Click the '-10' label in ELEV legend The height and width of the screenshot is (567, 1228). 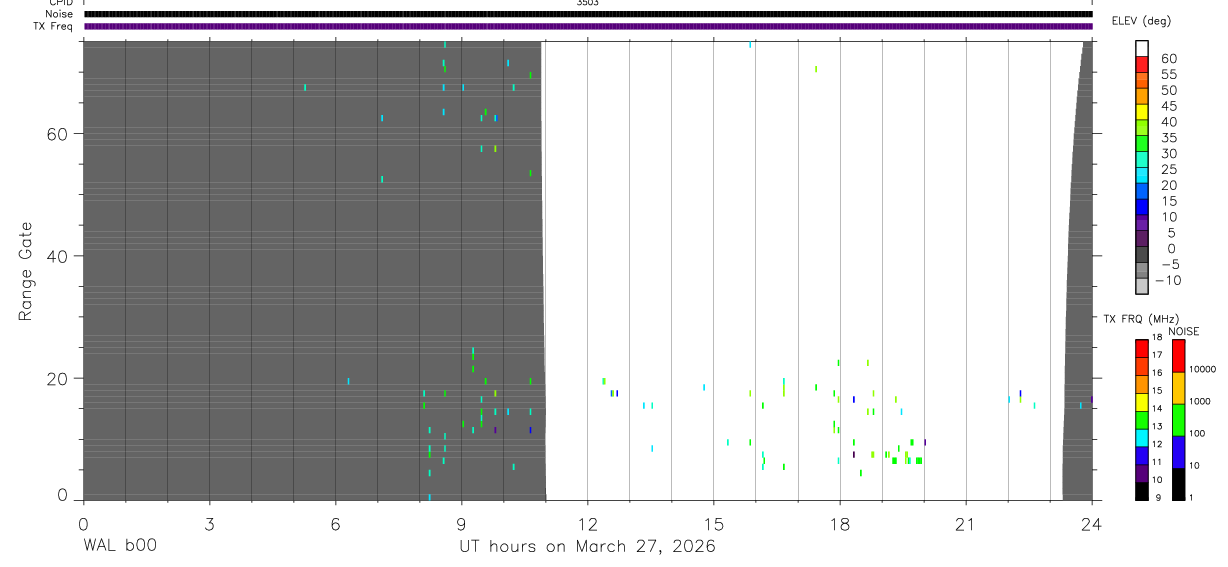1167,280
